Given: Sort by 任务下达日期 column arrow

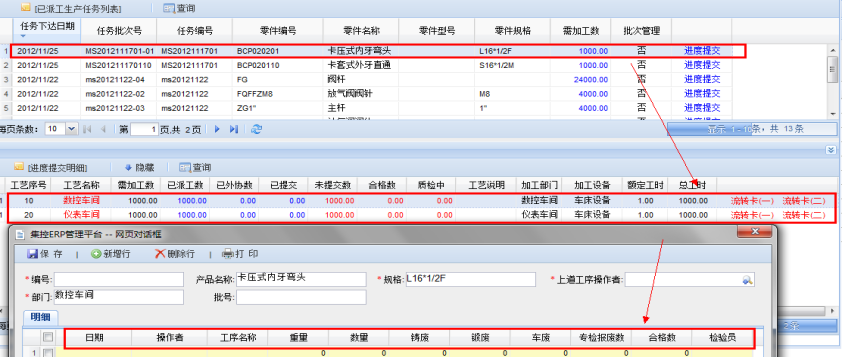Looking at the screenshot, I should tap(23, 37).
